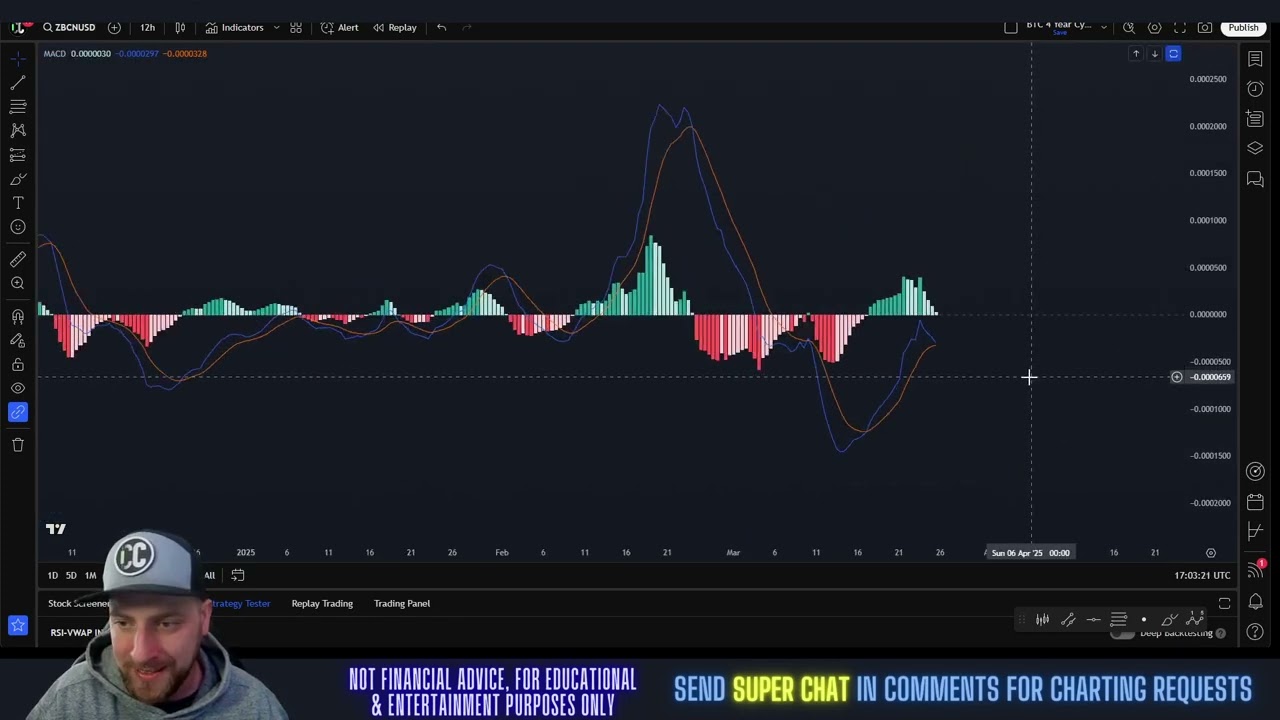1280x720 pixels.
Task: Select the 1D date range
Action: point(53,575)
